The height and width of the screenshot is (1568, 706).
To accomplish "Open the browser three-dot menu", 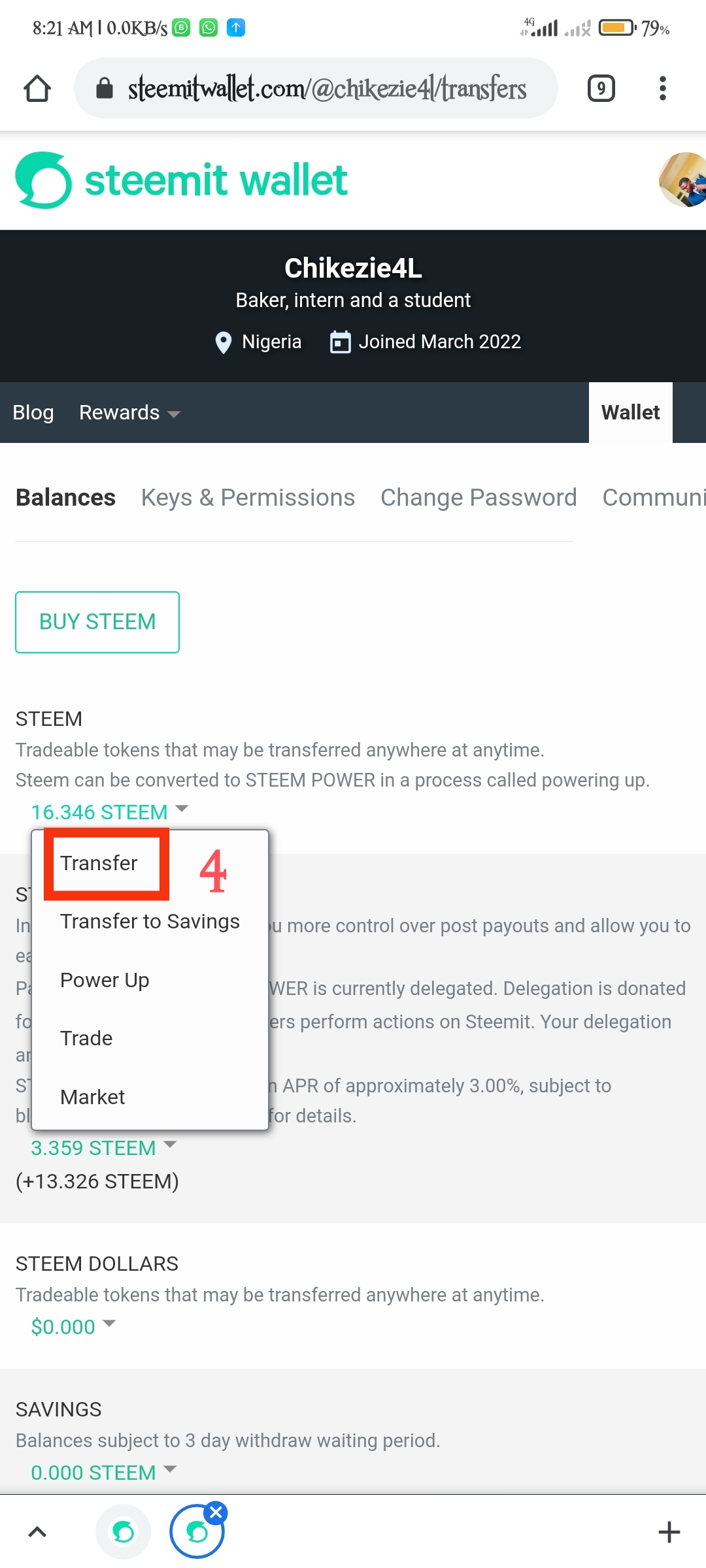I will coord(662,88).
